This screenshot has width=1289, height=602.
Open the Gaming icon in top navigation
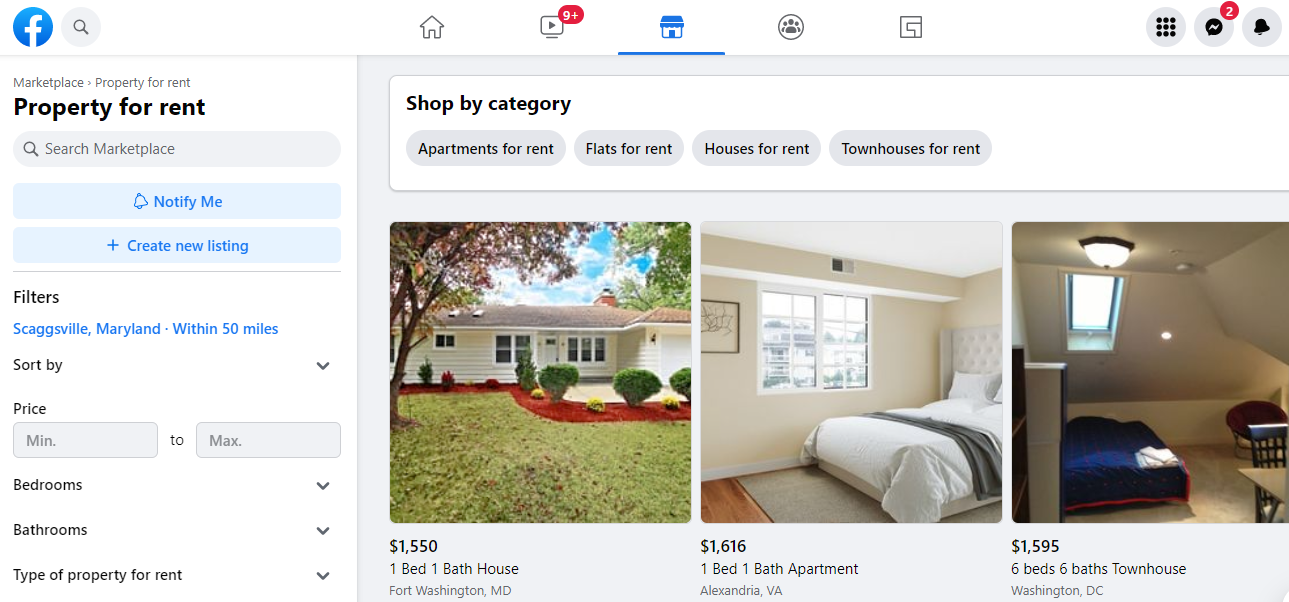click(x=910, y=27)
